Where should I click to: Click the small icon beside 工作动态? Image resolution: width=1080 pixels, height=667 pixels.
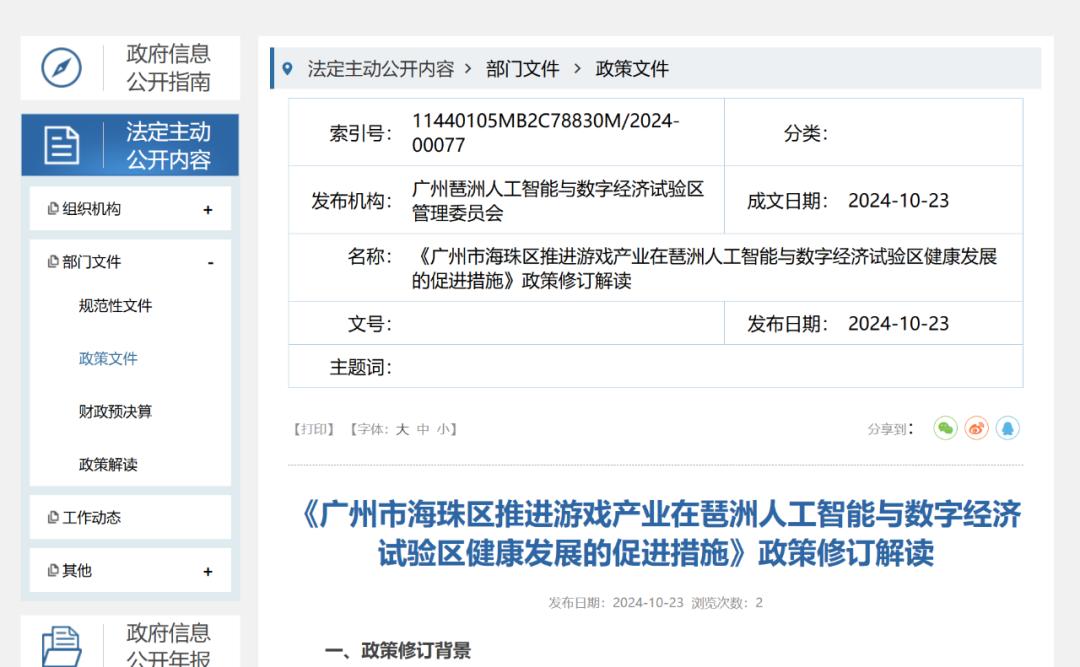point(53,517)
